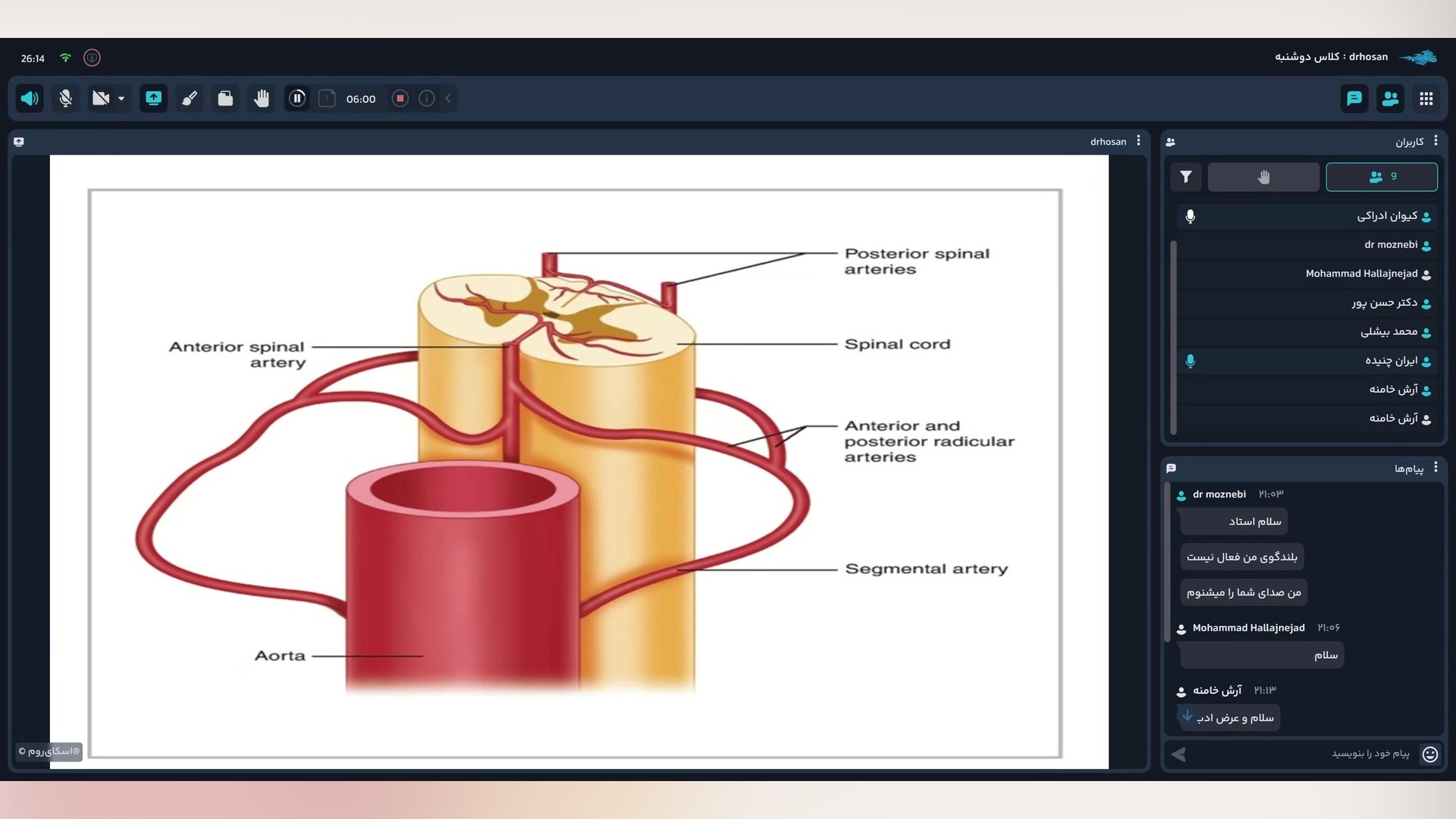Toggle the speaker sound button
Image resolution: width=1456 pixels, height=819 pixels.
coord(30,99)
